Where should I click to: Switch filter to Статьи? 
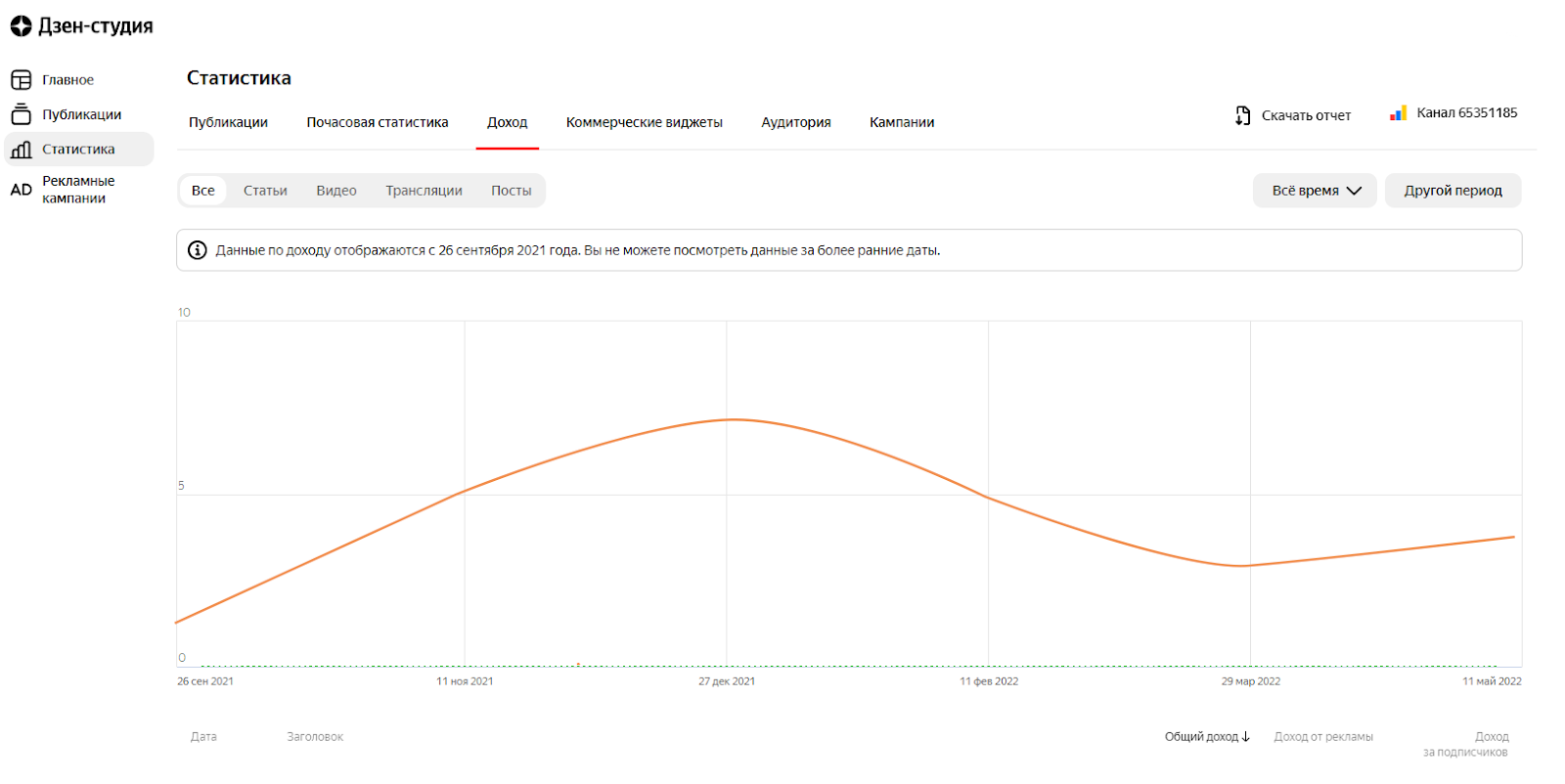(265, 191)
